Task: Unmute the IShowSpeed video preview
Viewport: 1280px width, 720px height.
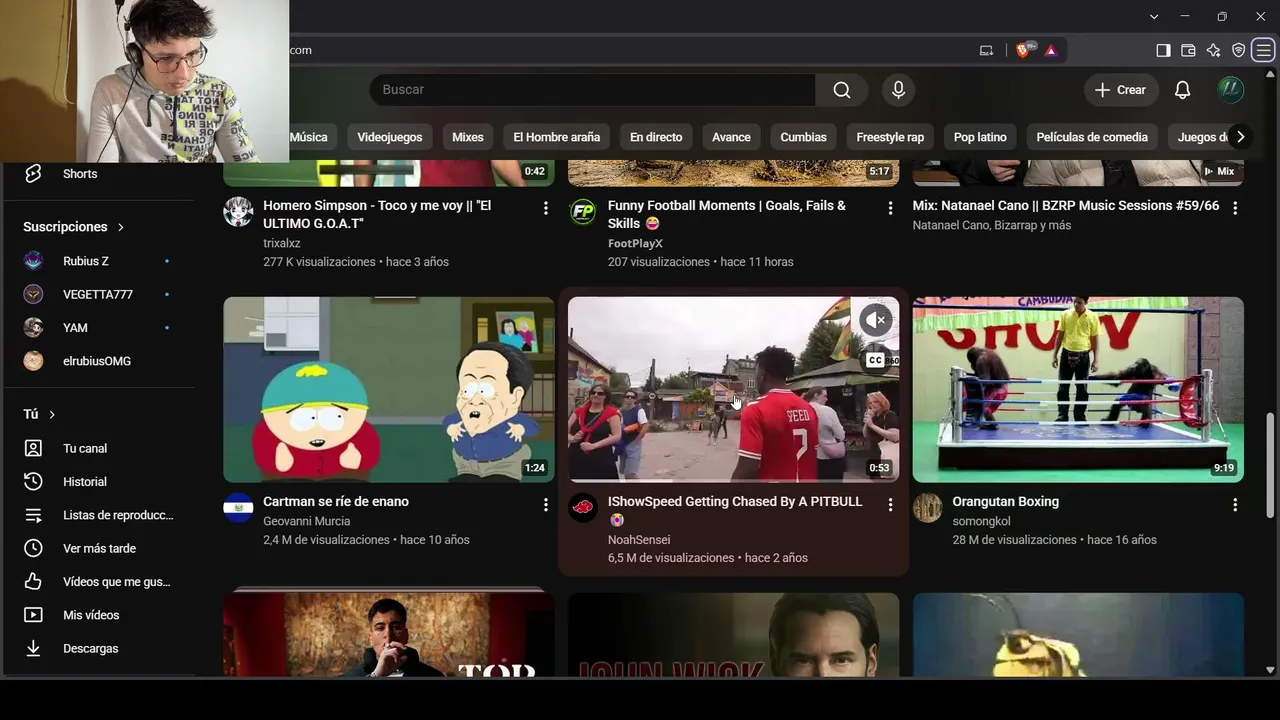Action: pyautogui.click(x=875, y=320)
